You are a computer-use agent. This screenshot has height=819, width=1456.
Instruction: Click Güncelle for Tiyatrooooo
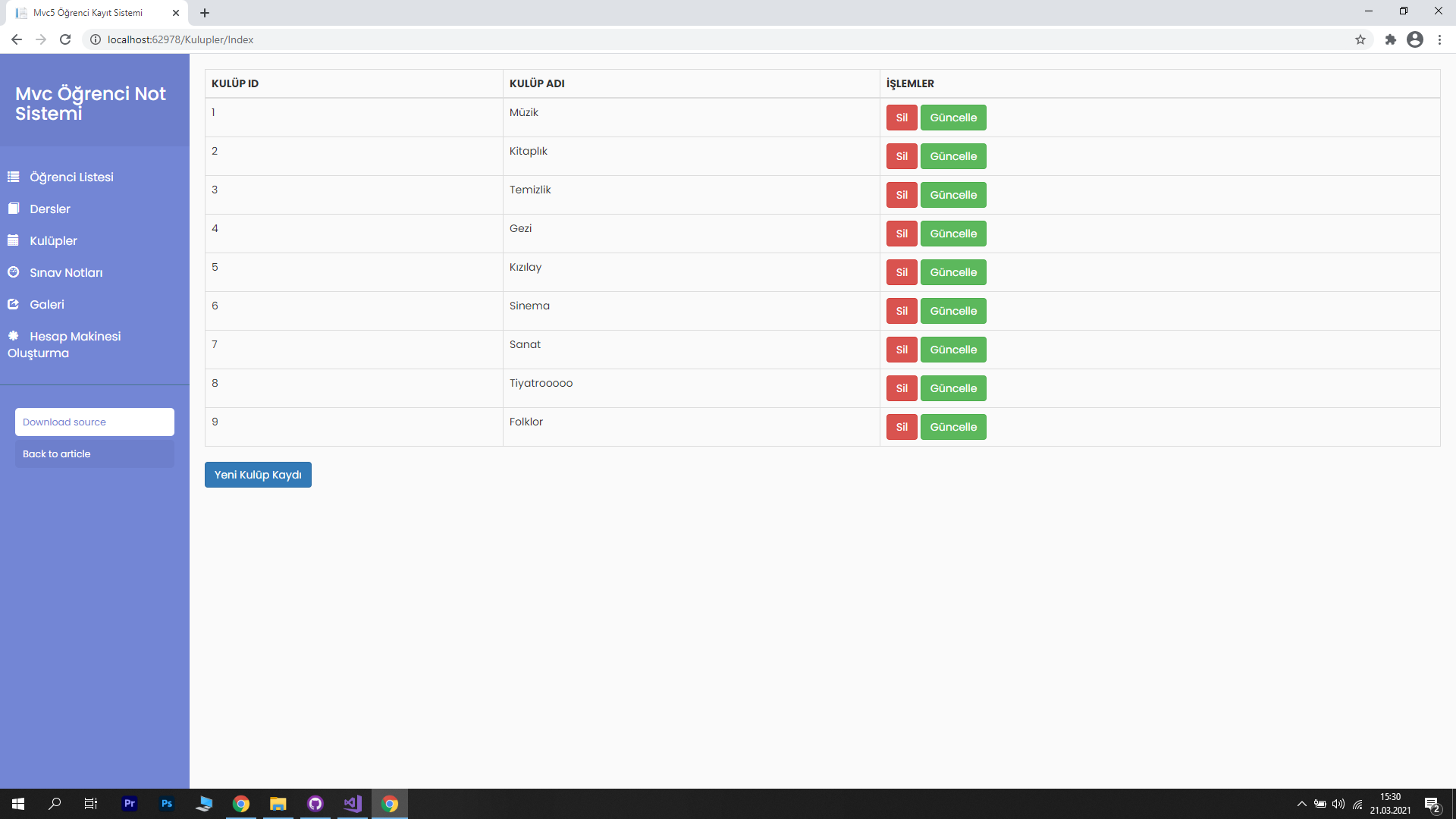pos(953,388)
